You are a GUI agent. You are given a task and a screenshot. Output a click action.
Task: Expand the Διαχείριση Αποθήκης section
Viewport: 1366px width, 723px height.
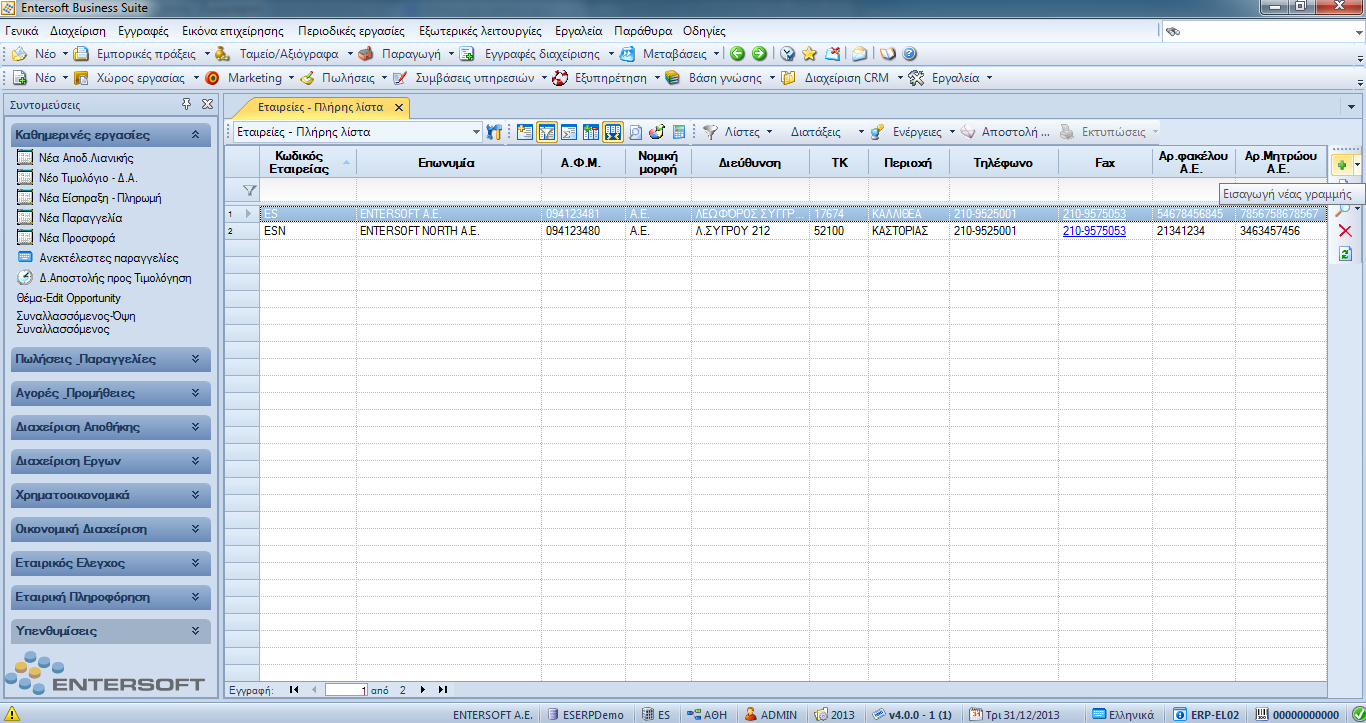pyautogui.click(x=111, y=427)
